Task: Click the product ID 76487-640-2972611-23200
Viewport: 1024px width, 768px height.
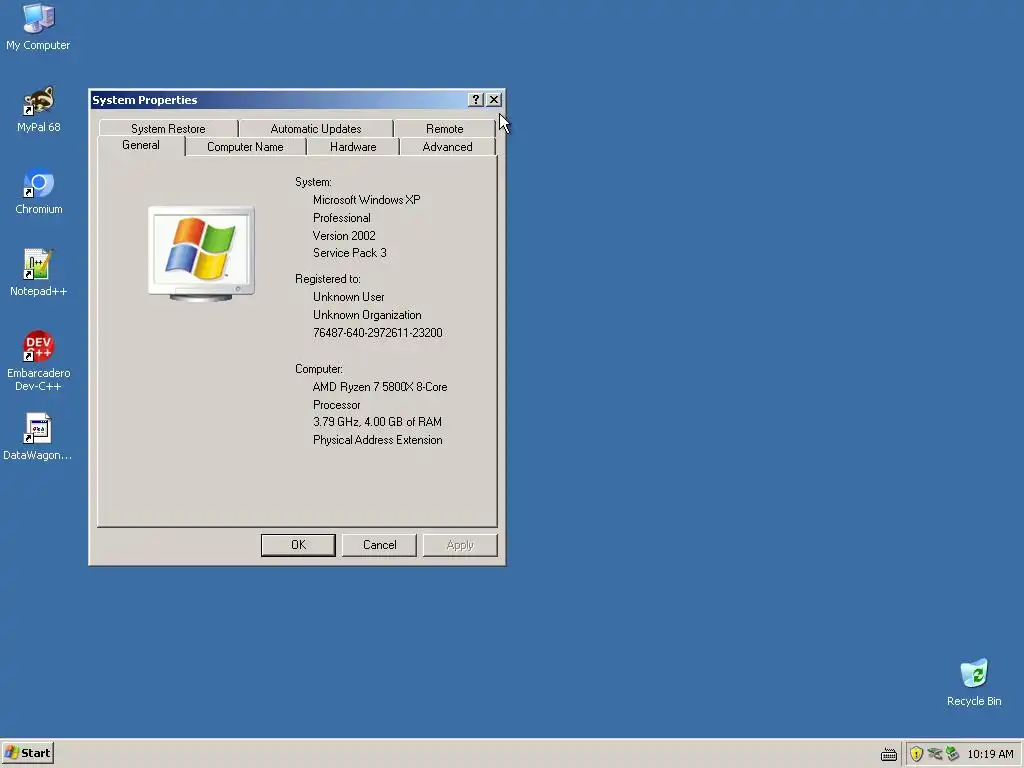Action: 377,332
